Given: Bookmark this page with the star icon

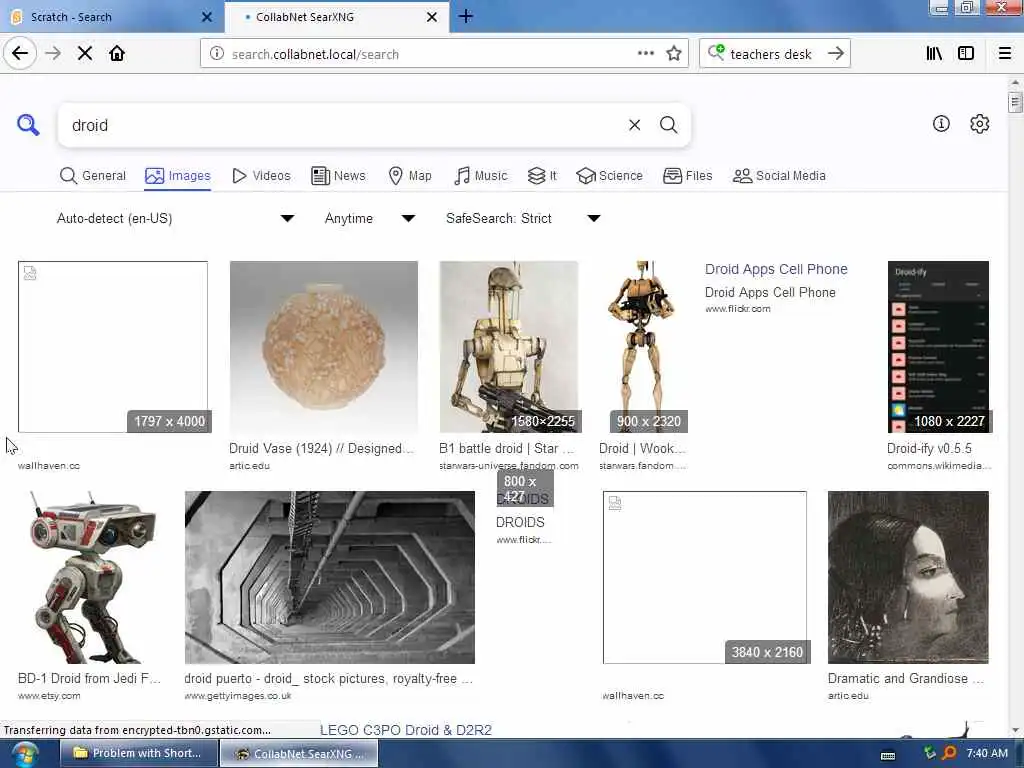Looking at the screenshot, I should 674,54.
